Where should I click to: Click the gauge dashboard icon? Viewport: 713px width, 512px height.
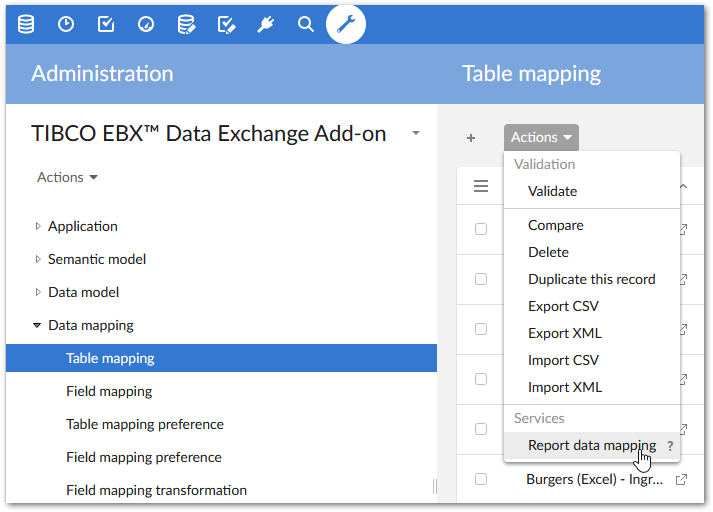[x=146, y=24]
